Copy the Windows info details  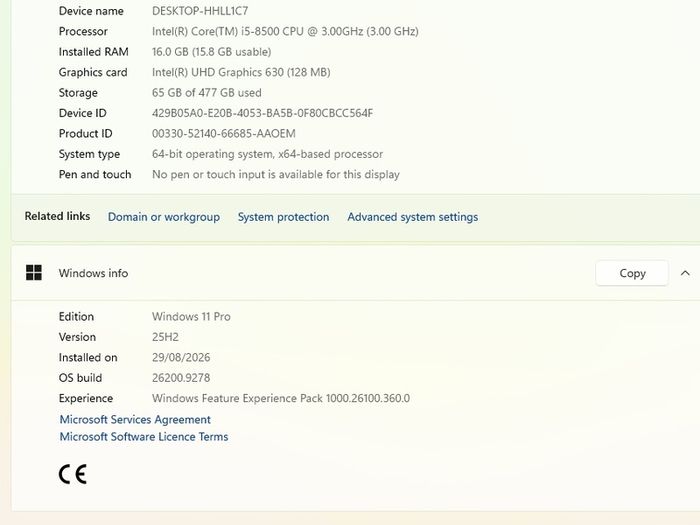(x=632, y=273)
